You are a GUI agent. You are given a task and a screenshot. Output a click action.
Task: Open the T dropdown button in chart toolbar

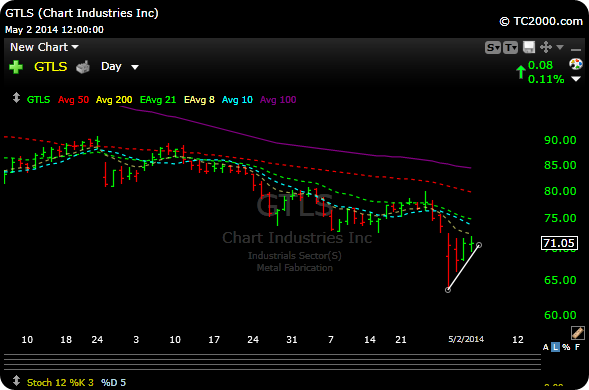click(x=510, y=47)
